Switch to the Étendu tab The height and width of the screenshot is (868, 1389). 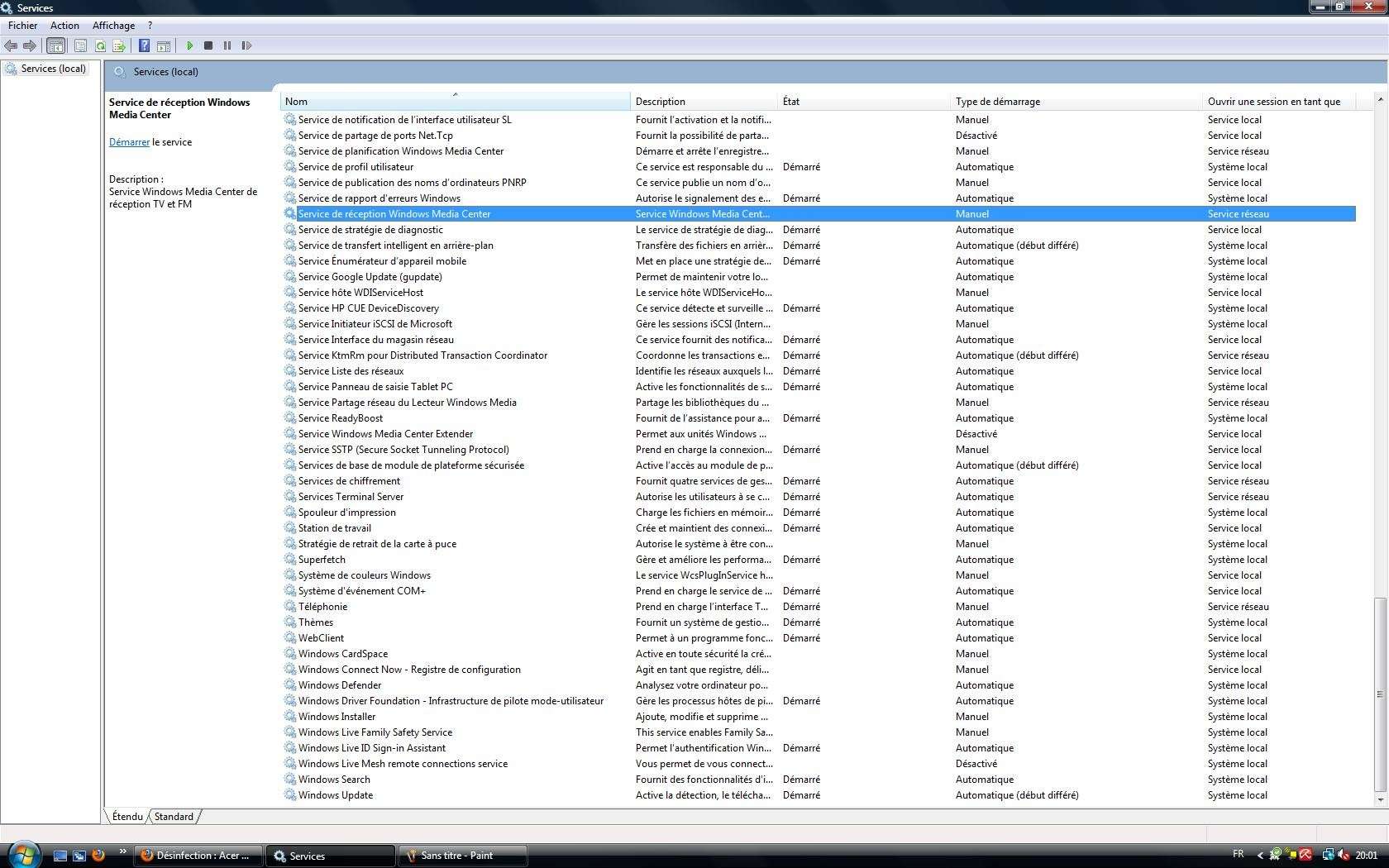pos(127,817)
